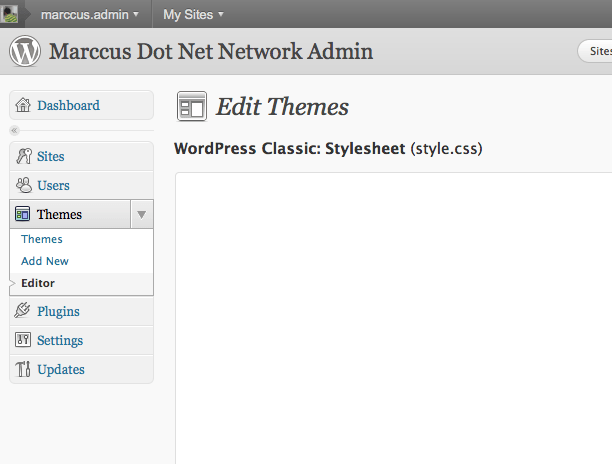Click the Themes layout icon in sidebar
Viewport: 612px width, 464px height.
(23, 214)
